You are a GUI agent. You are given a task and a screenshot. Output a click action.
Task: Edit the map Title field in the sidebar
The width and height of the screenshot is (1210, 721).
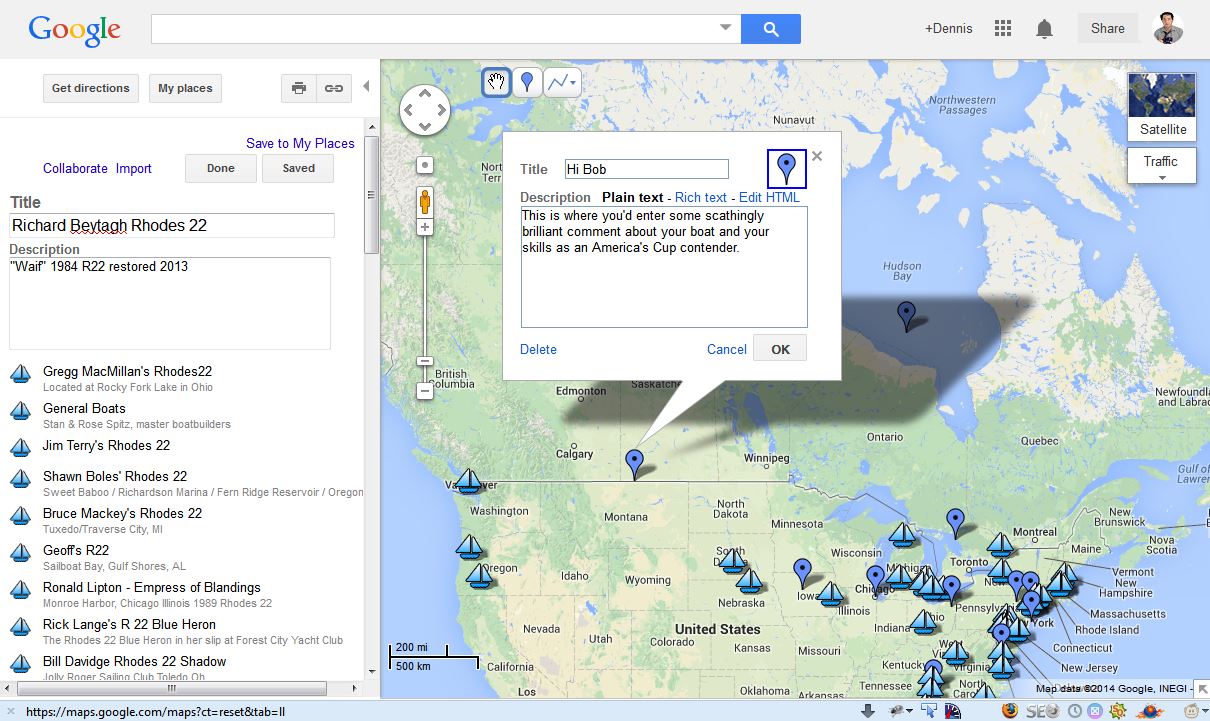pos(172,225)
